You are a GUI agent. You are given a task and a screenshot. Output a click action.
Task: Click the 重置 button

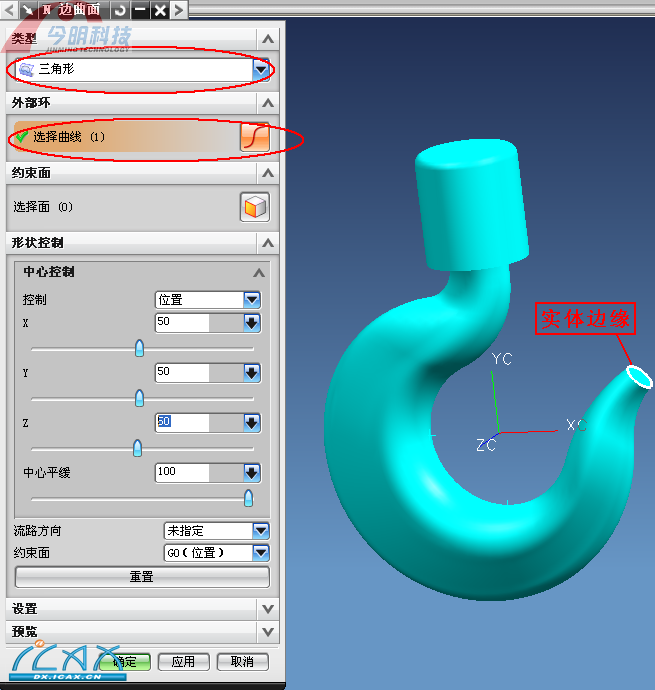142,577
